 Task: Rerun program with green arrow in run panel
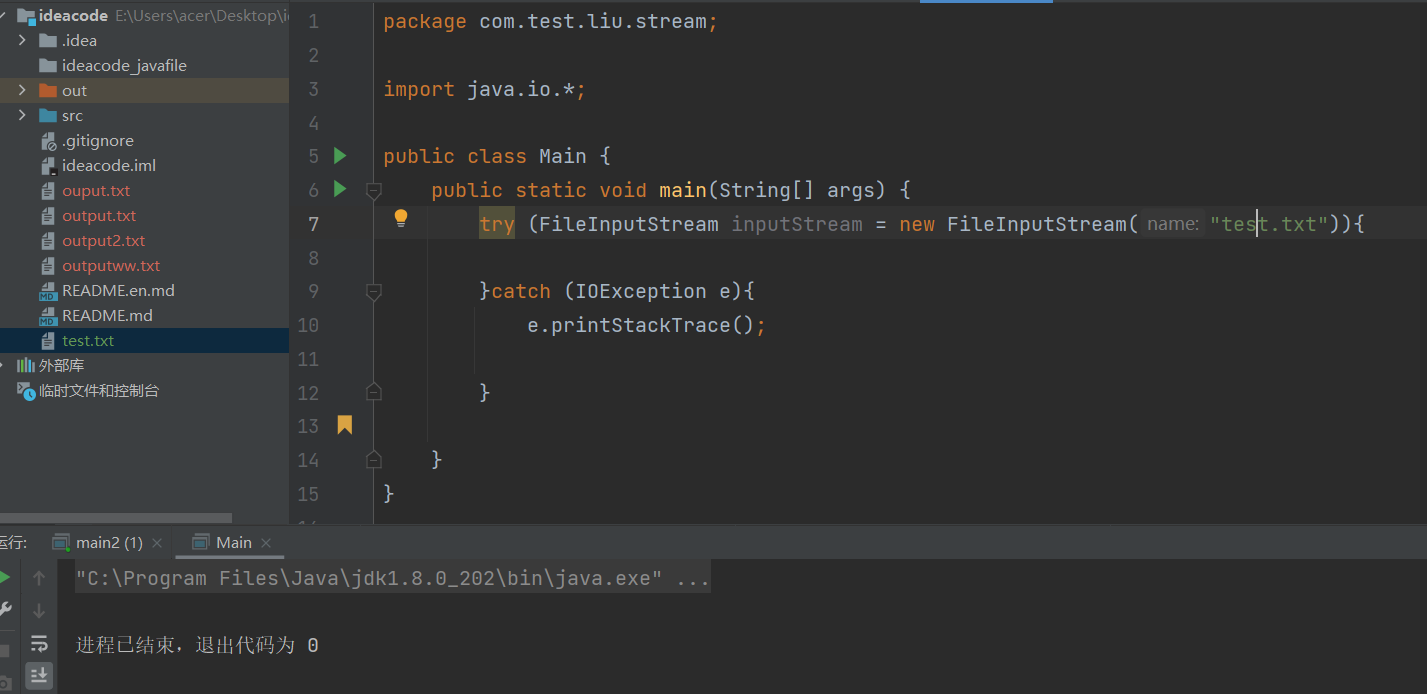pos(5,577)
